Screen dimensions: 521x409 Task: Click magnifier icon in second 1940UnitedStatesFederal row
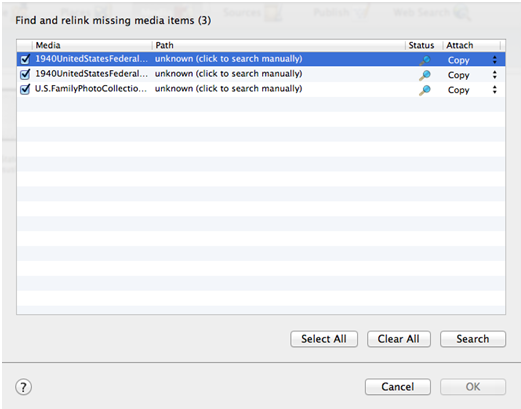coord(425,75)
